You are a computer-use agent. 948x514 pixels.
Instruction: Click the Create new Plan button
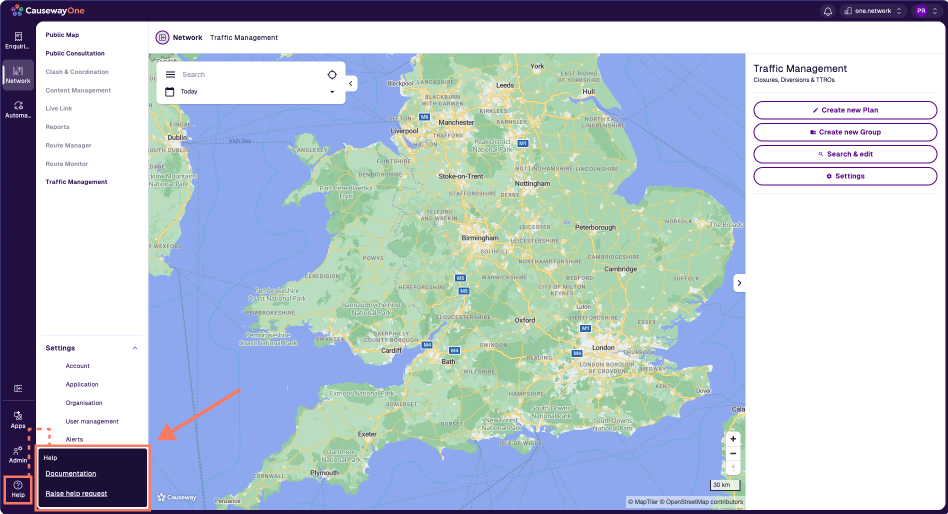845,110
